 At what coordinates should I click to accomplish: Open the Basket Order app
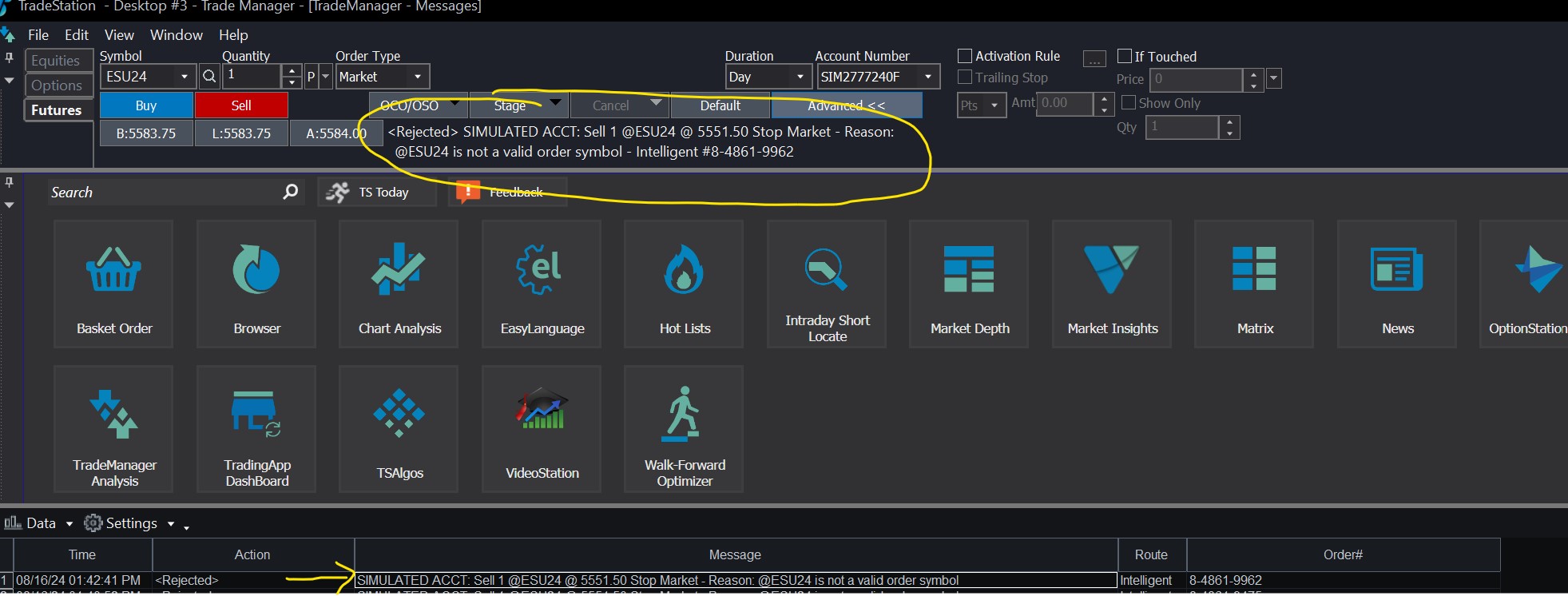pos(113,284)
